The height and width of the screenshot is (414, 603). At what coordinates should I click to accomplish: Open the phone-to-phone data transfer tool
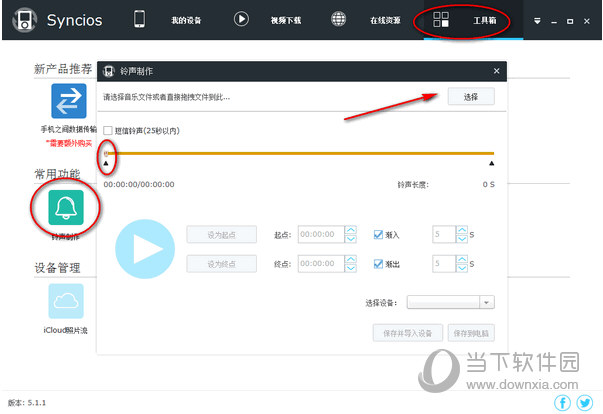[x=69, y=101]
